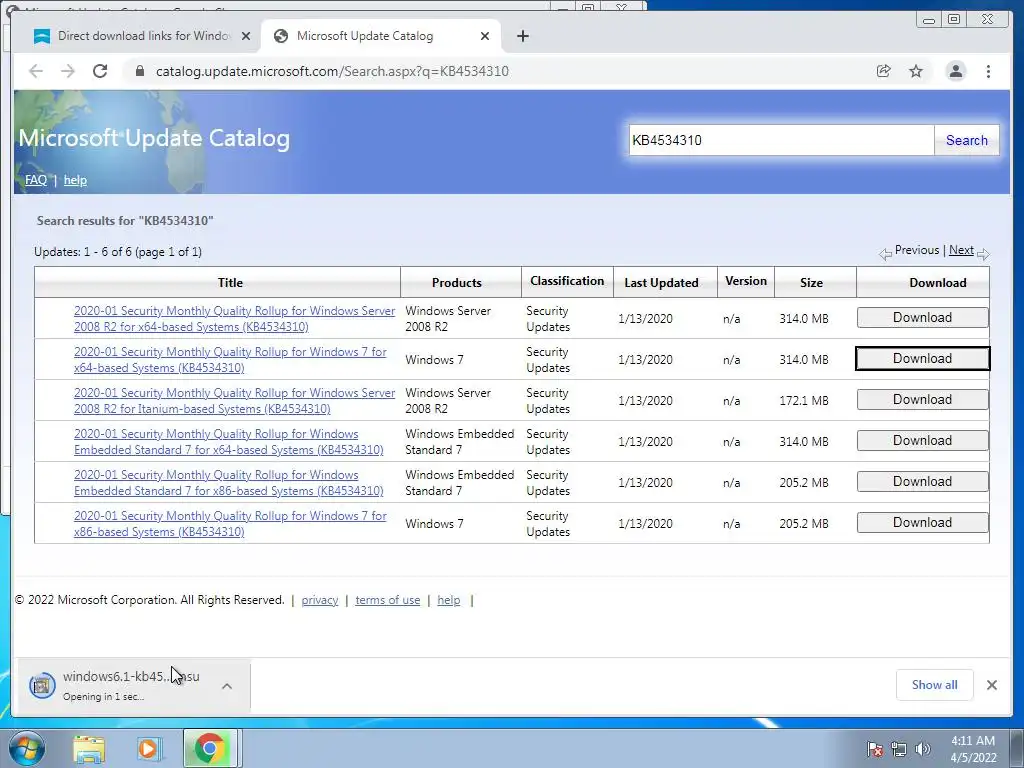Viewport: 1024px width, 768px height.
Task: Open Embedded Standard 7 x86 rollup link
Action: [229, 483]
